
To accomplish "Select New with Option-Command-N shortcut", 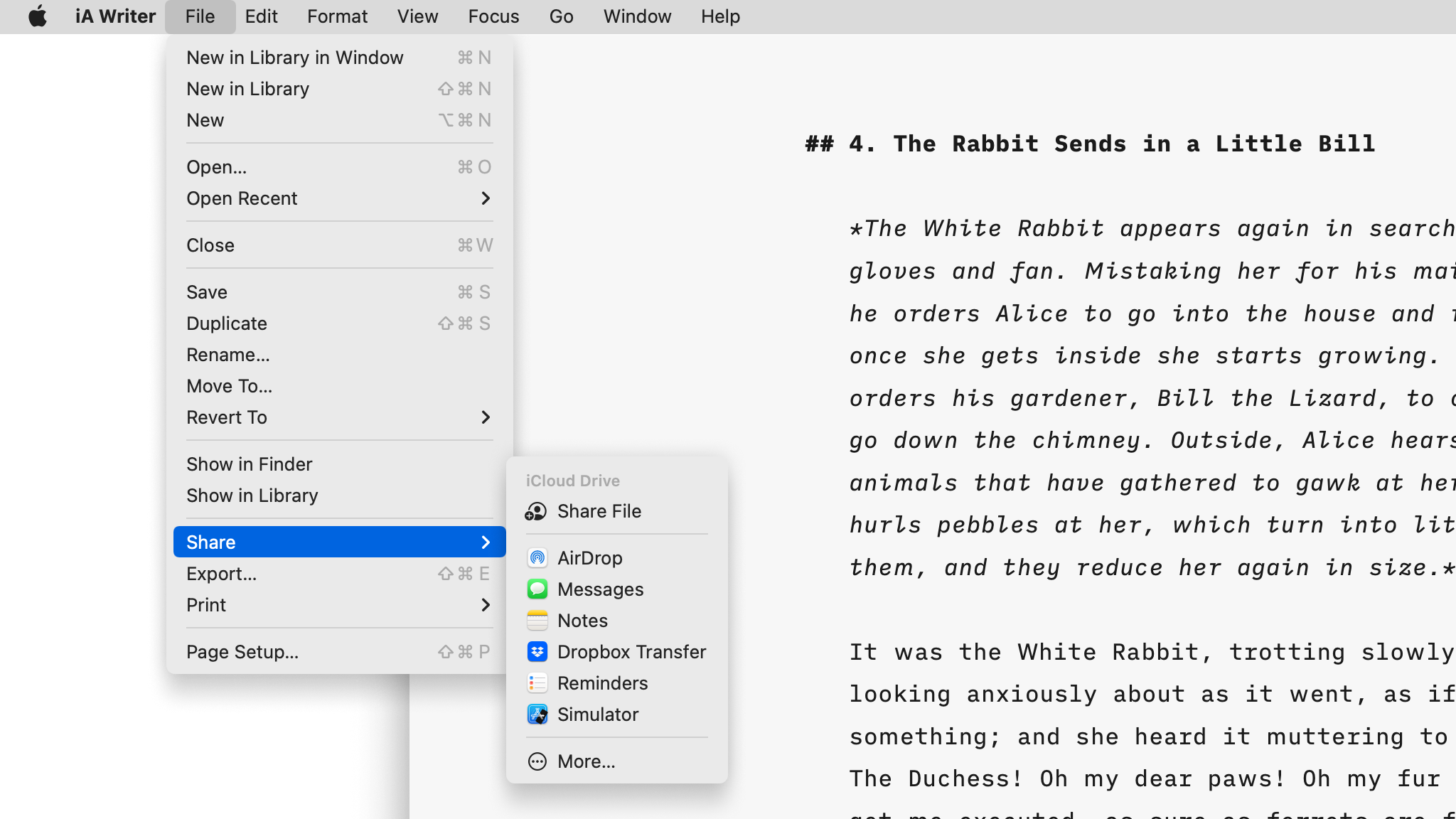I will click(340, 120).
